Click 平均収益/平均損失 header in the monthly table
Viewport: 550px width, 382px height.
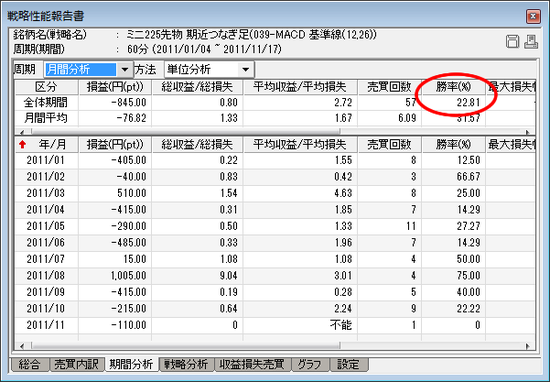(x=300, y=145)
